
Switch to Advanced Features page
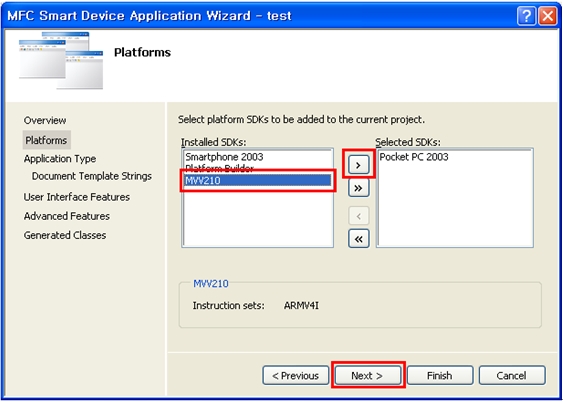tap(66, 216)
